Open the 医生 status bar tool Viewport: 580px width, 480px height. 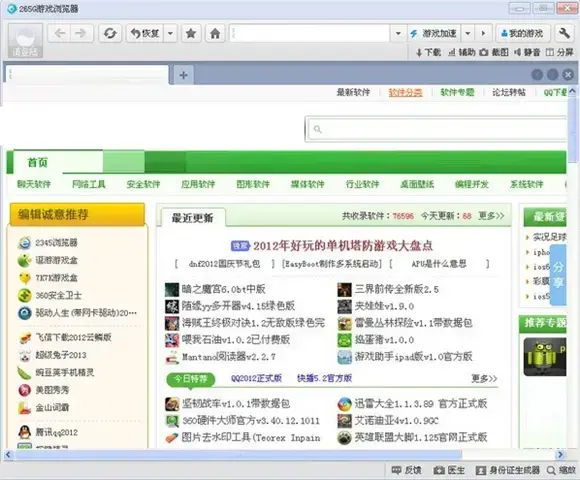449,470
